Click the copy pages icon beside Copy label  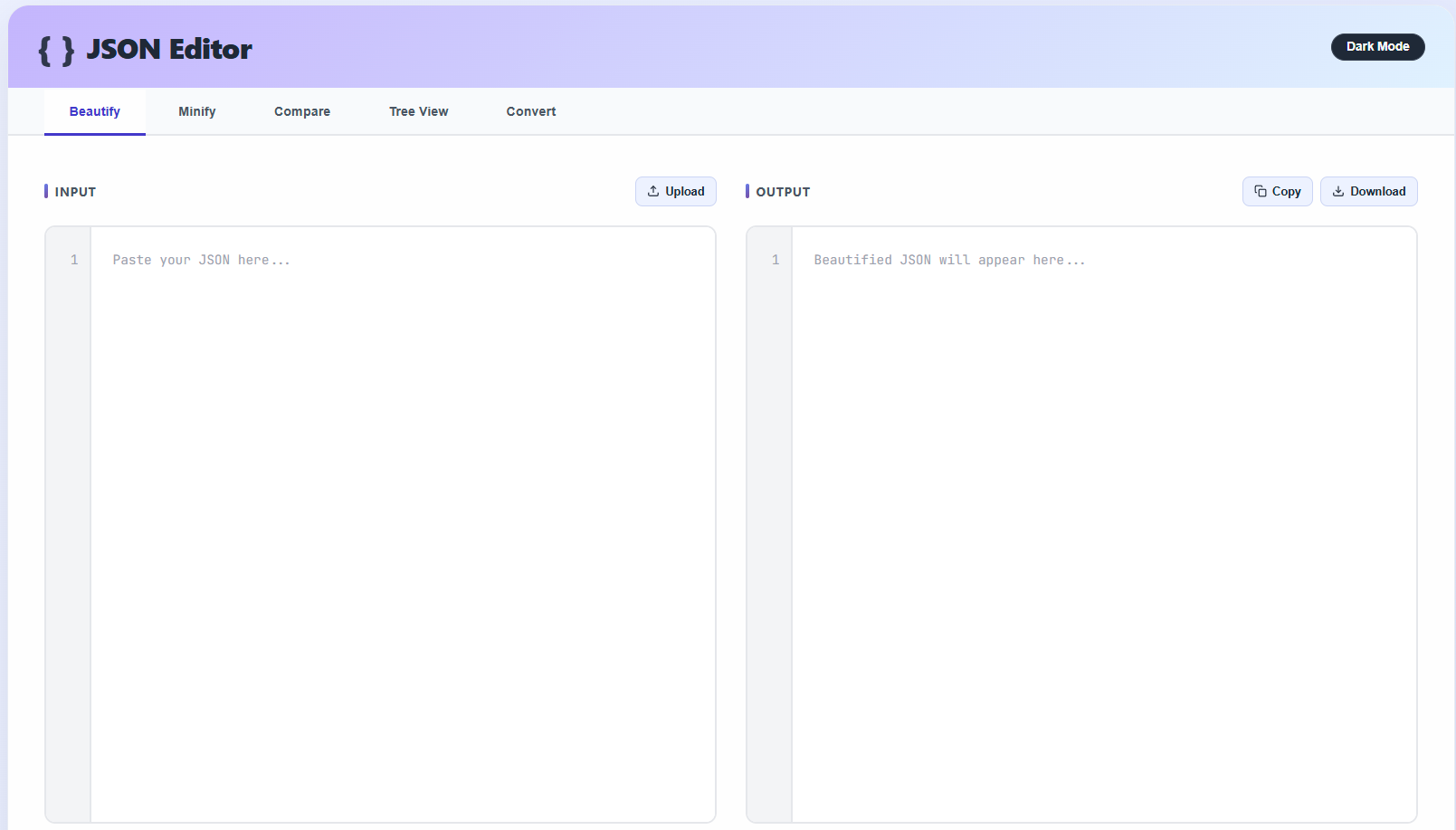click(x=1261, y=191)
